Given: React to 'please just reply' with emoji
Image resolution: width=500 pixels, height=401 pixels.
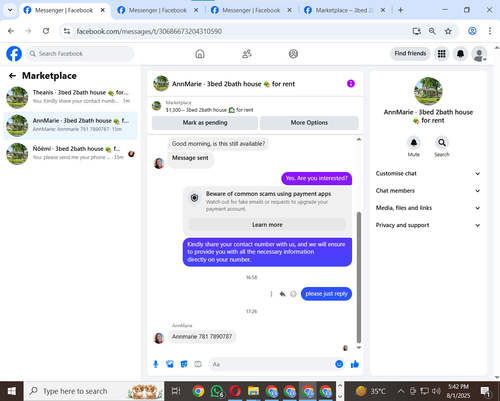Looking at the screenshot, I should click(x=293, y=294).
